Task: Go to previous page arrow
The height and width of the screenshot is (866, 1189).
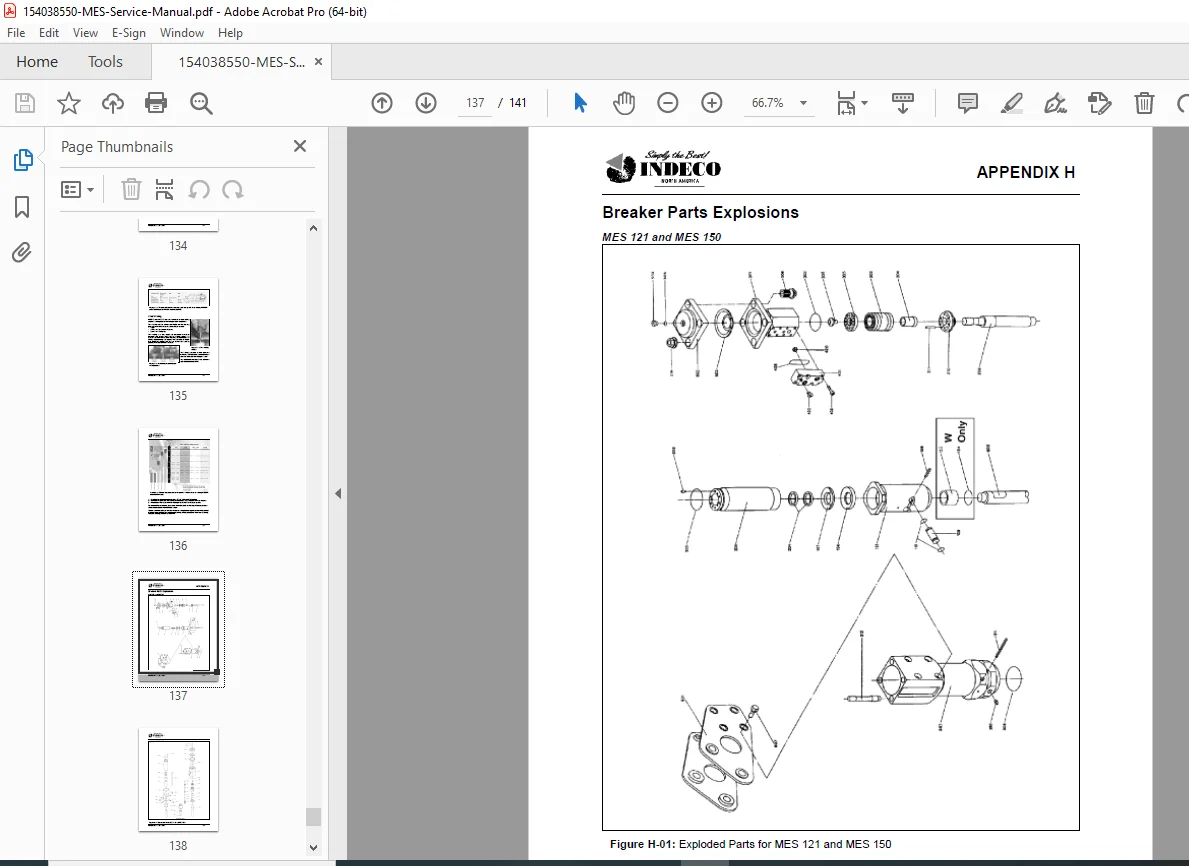Action: 382,103
